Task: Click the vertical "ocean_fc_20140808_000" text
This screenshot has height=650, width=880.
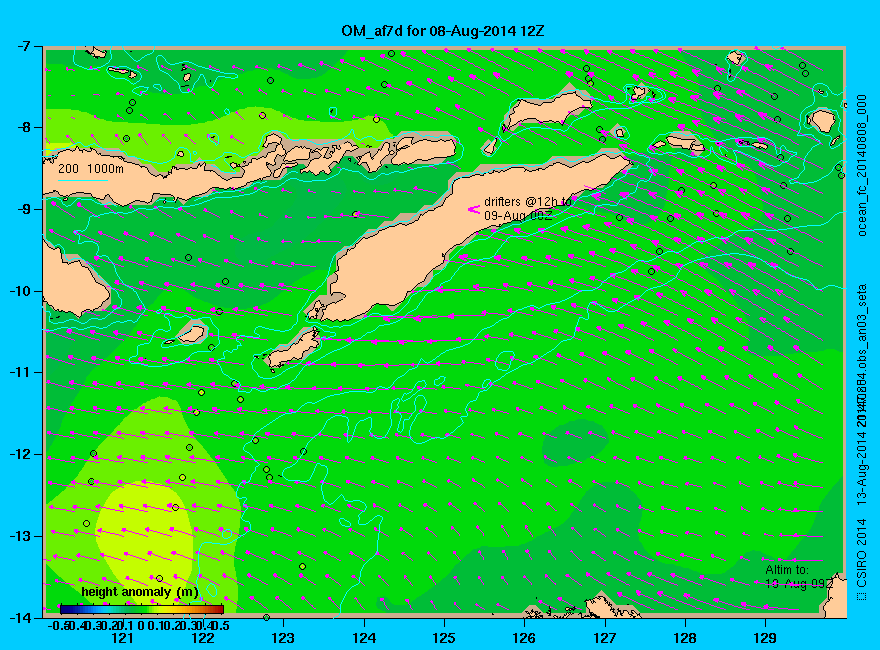Action: [862, 166]
